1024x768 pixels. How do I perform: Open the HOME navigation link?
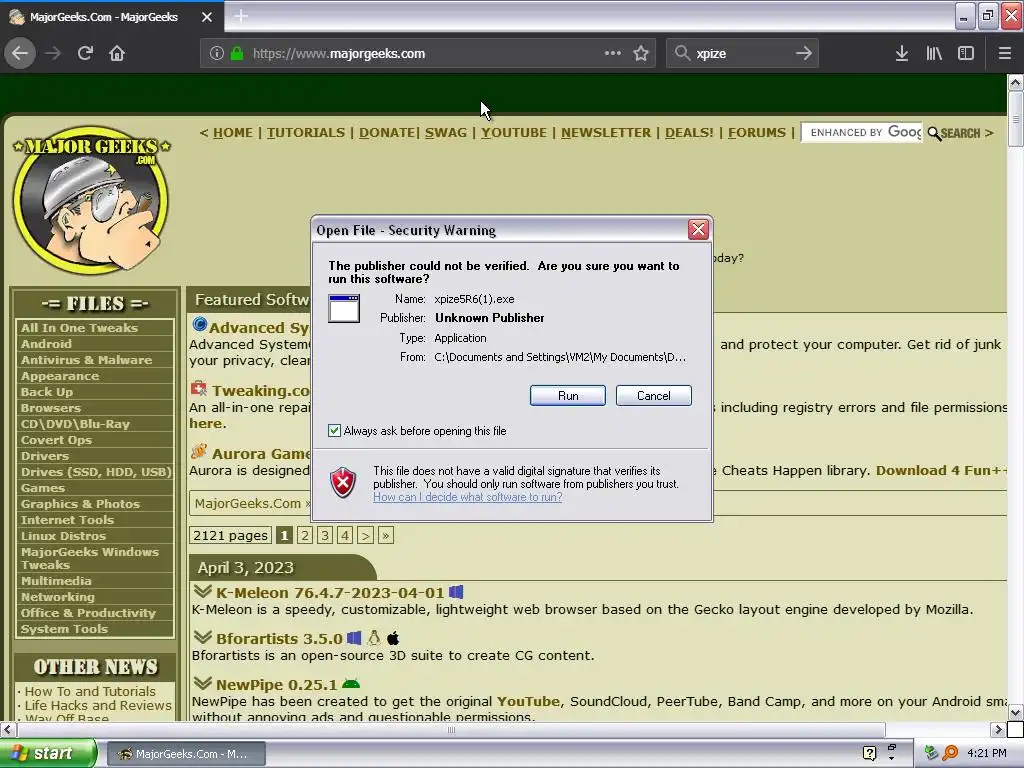coord(232,133)
